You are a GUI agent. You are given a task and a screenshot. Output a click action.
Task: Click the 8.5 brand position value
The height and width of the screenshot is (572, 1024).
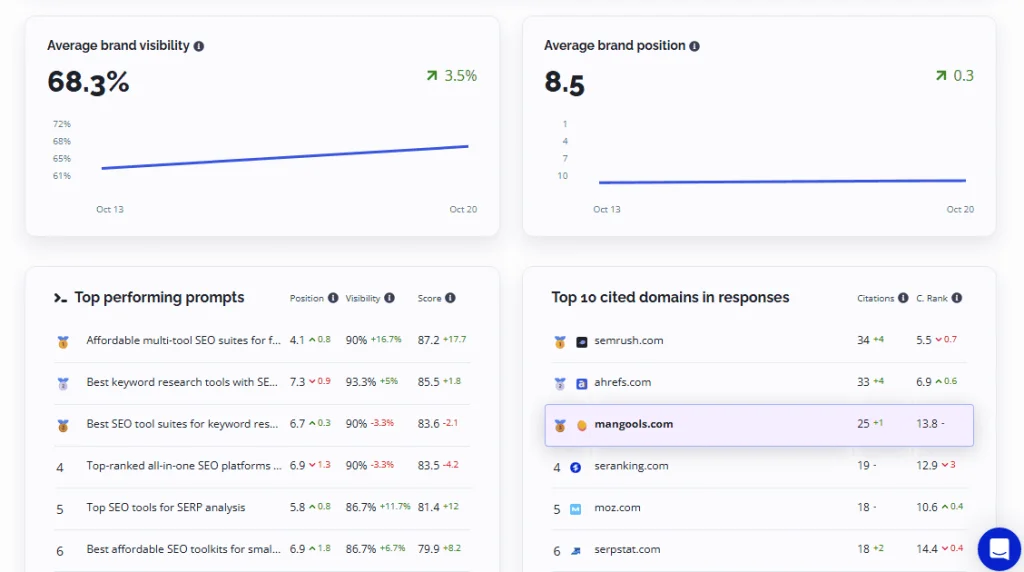(x=564, y=83)
